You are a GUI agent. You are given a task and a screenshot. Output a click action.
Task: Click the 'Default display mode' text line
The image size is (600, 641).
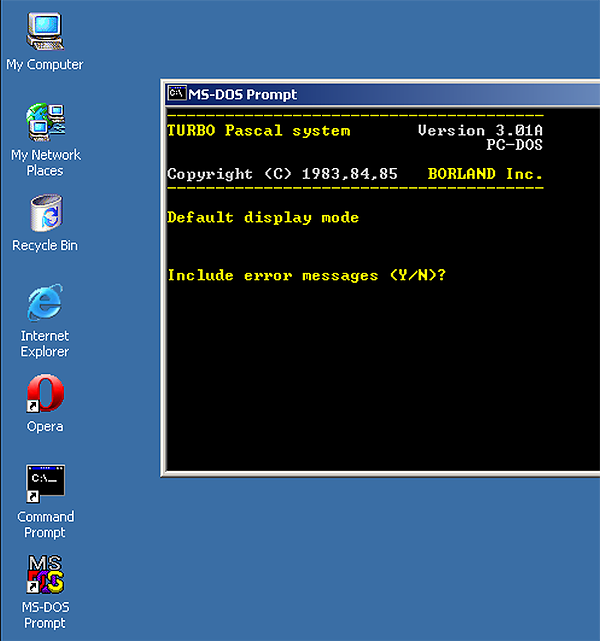point(263,217)
